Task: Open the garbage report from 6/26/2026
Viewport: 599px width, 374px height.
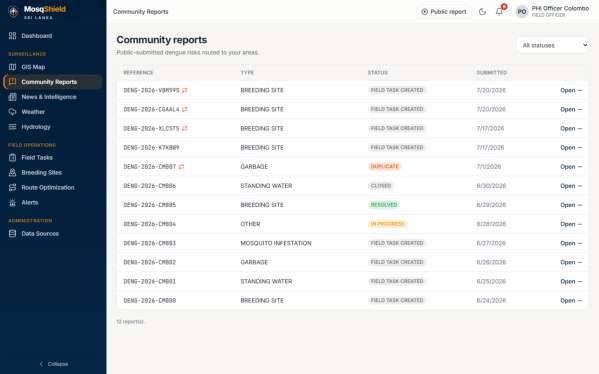Action: [x=571, y=262]
